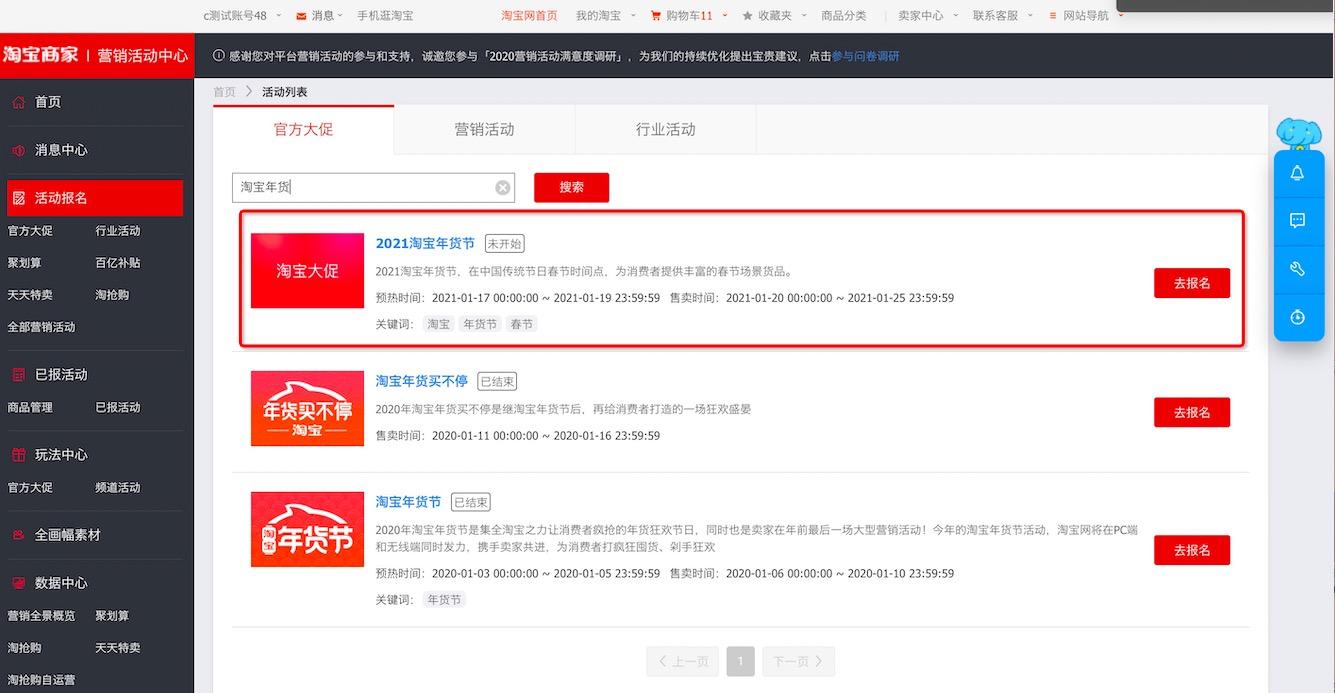This screenshot has width=1335, height=693.
Task: Click the blue elephant mascot icon
Action: pos(1299,133)
